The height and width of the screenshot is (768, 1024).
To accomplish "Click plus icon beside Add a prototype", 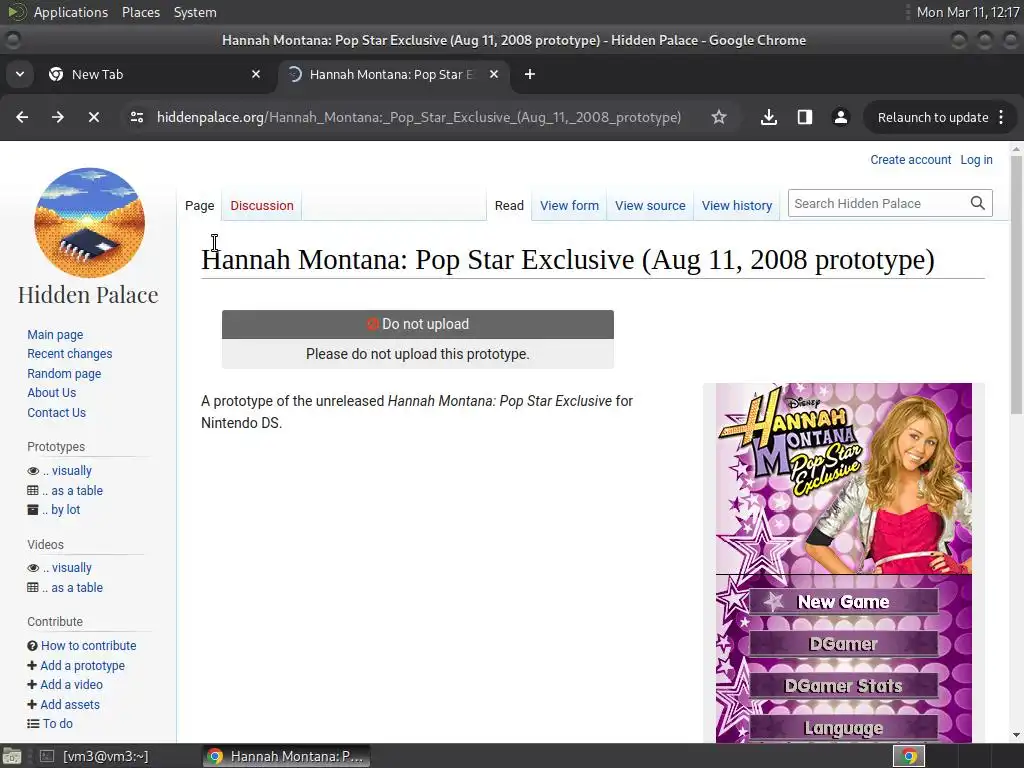I will pyautogui.click(x=32, y=665).
